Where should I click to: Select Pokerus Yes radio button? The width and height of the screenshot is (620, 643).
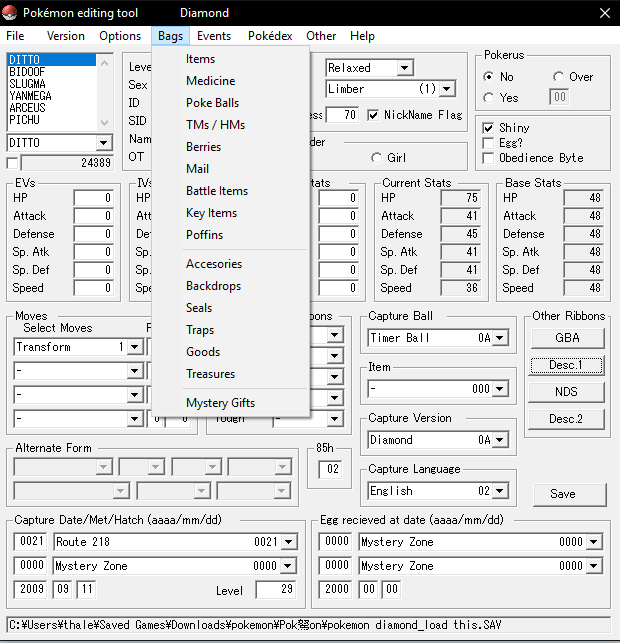488,98
